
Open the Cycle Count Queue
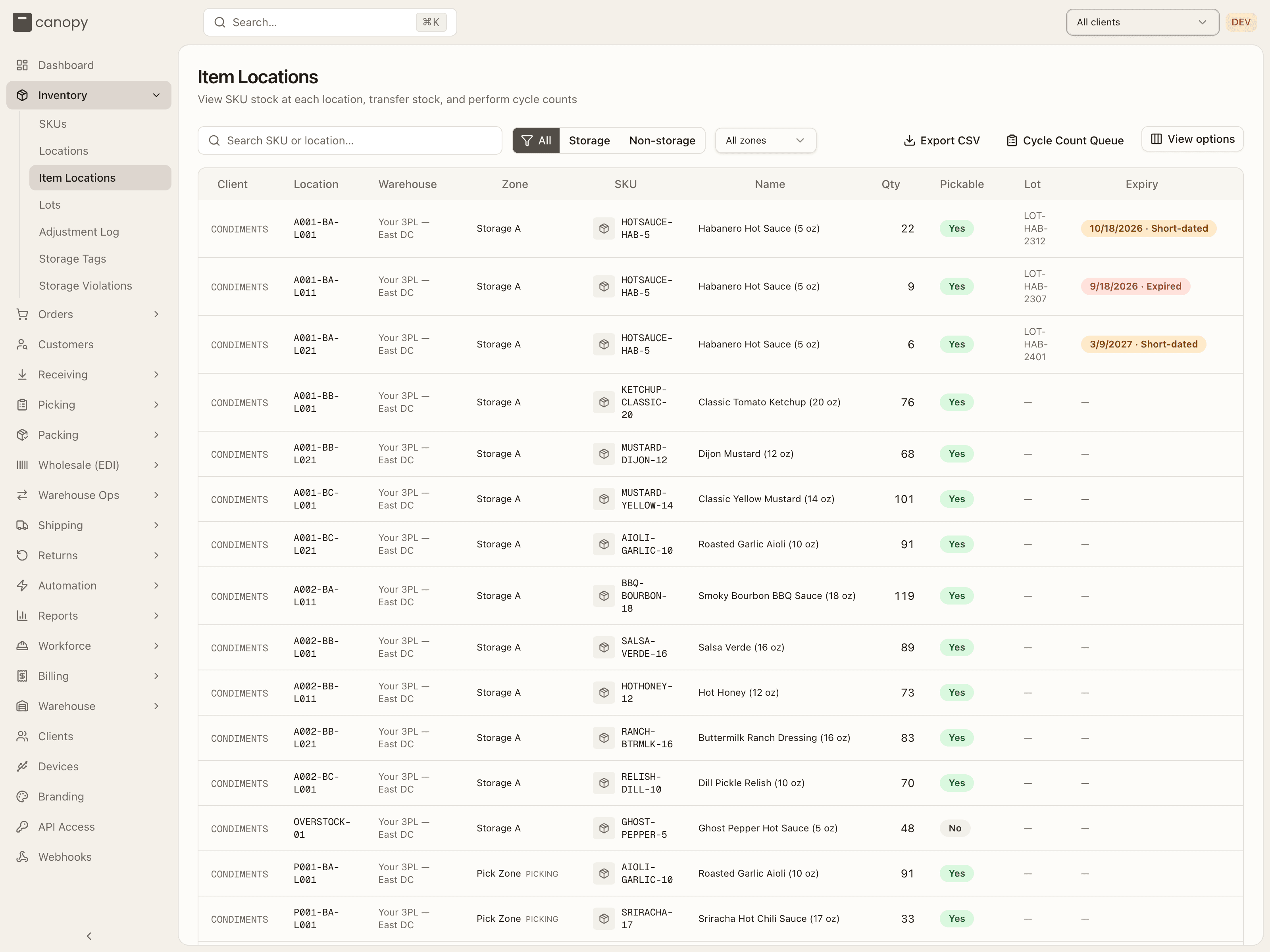(1065, 140)
